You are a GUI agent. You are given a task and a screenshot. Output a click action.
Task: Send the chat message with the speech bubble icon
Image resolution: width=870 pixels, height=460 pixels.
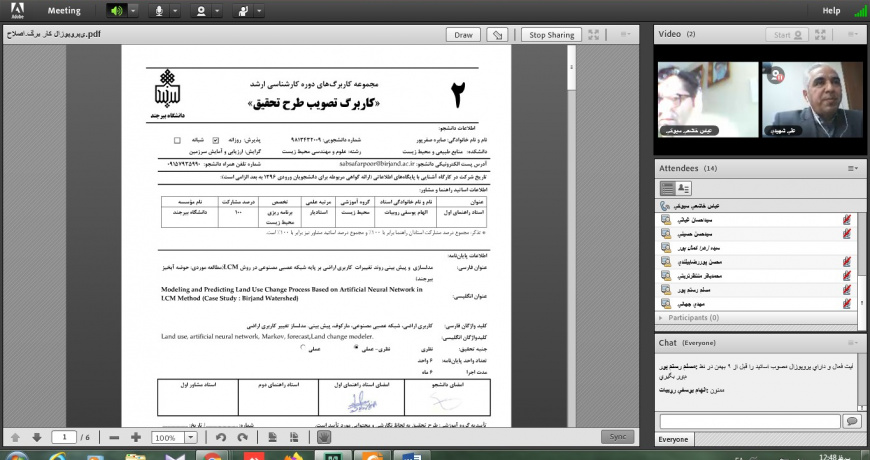coord(851,421)
